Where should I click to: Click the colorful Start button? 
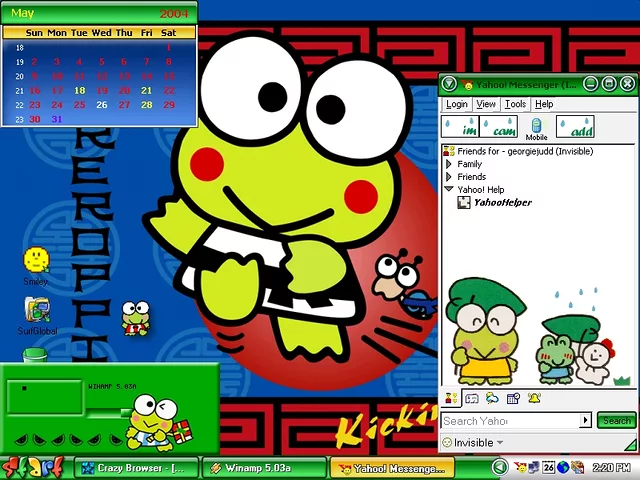tap(33, 468)
